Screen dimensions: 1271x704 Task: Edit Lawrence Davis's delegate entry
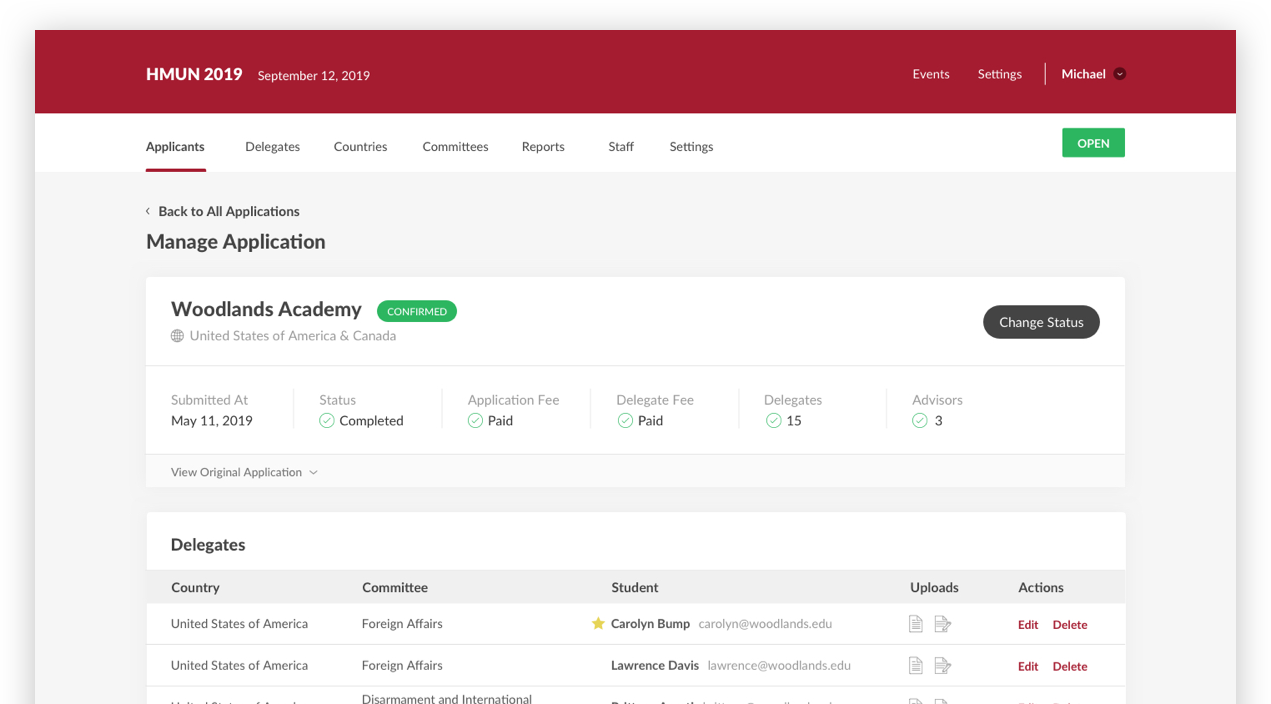[x=1028, y=665]
